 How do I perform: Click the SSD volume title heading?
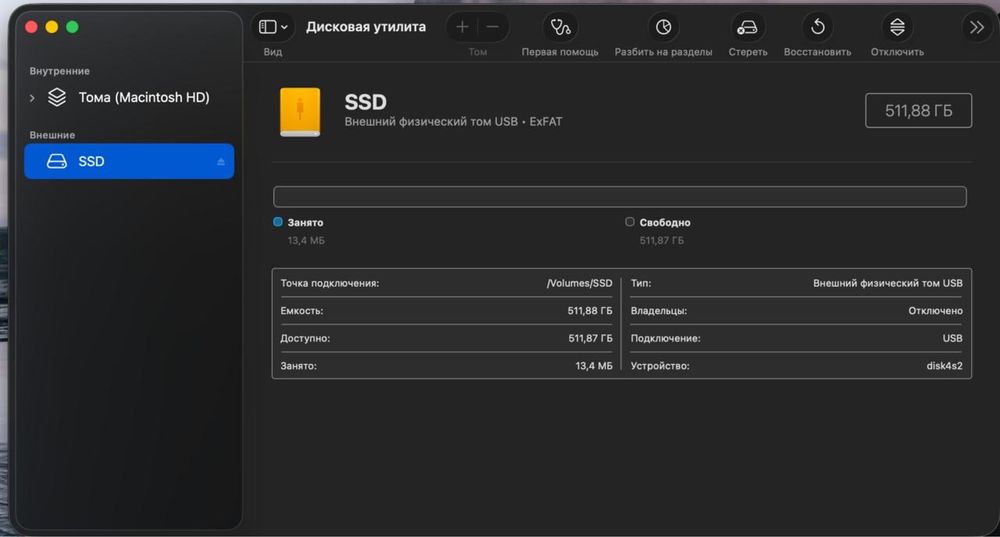(365, 102)
